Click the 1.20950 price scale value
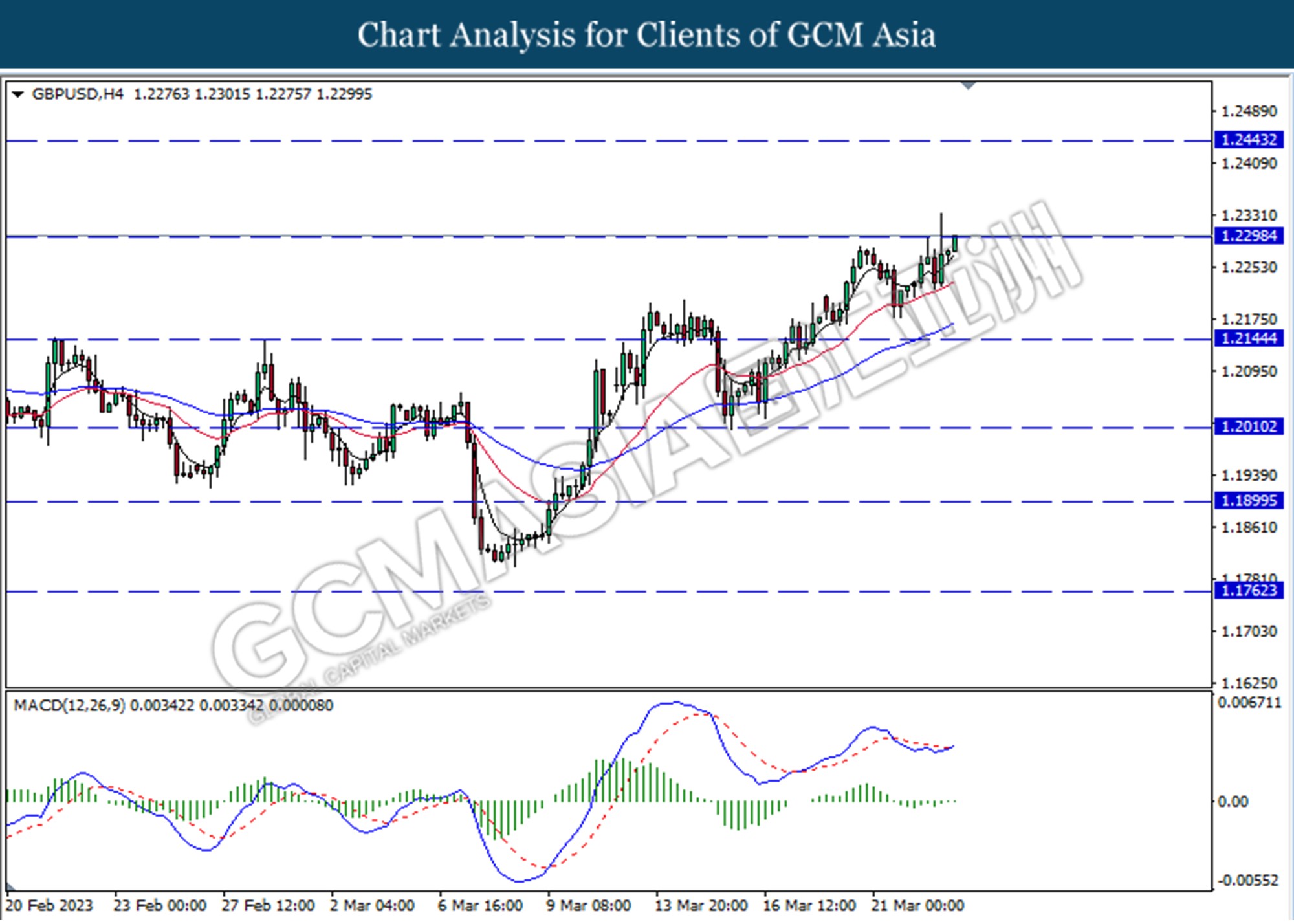Viewport: 1294px width, 924px height. [x=1249, y=371]
